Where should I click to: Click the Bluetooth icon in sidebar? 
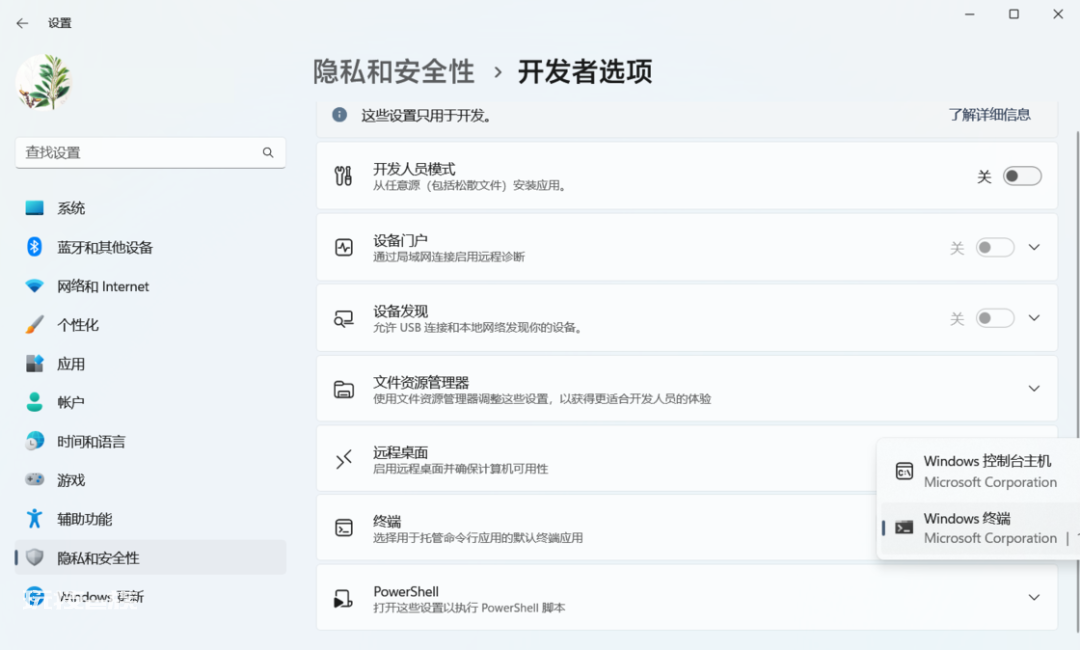pyautogui.click(x=34, y=247)
